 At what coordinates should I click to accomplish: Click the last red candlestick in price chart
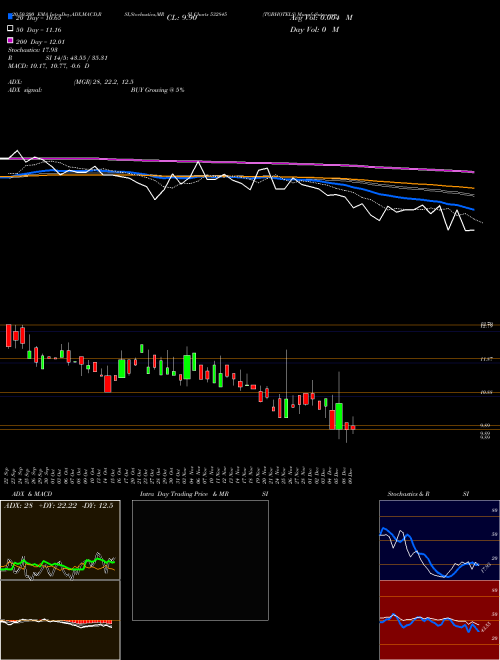pos(353,427)
